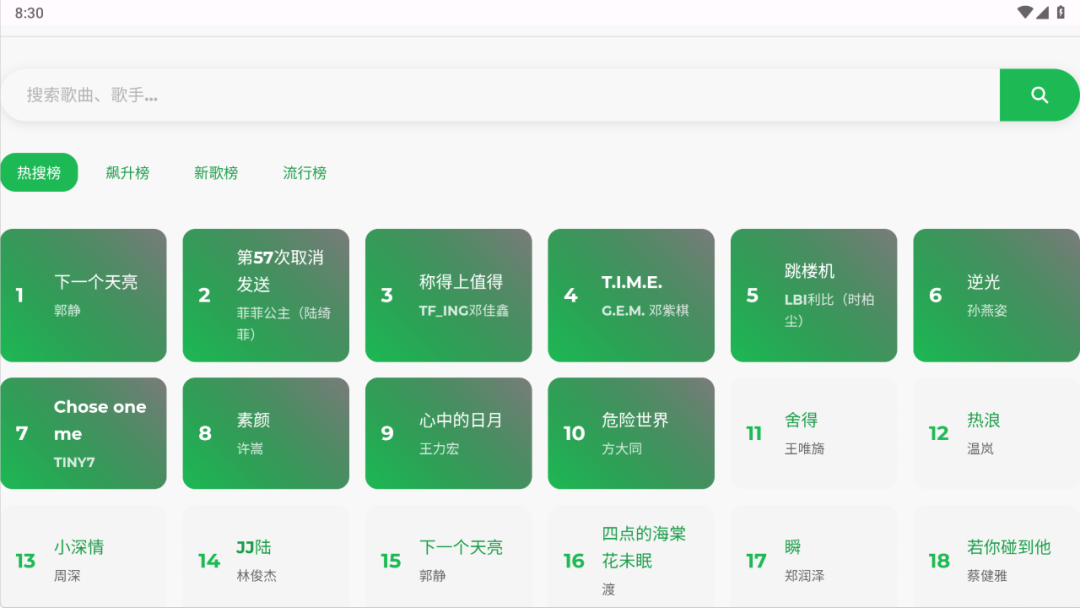This screenshot has height=608, width=1080.
Task: Tap the battery status icon
Action: 1061,12
